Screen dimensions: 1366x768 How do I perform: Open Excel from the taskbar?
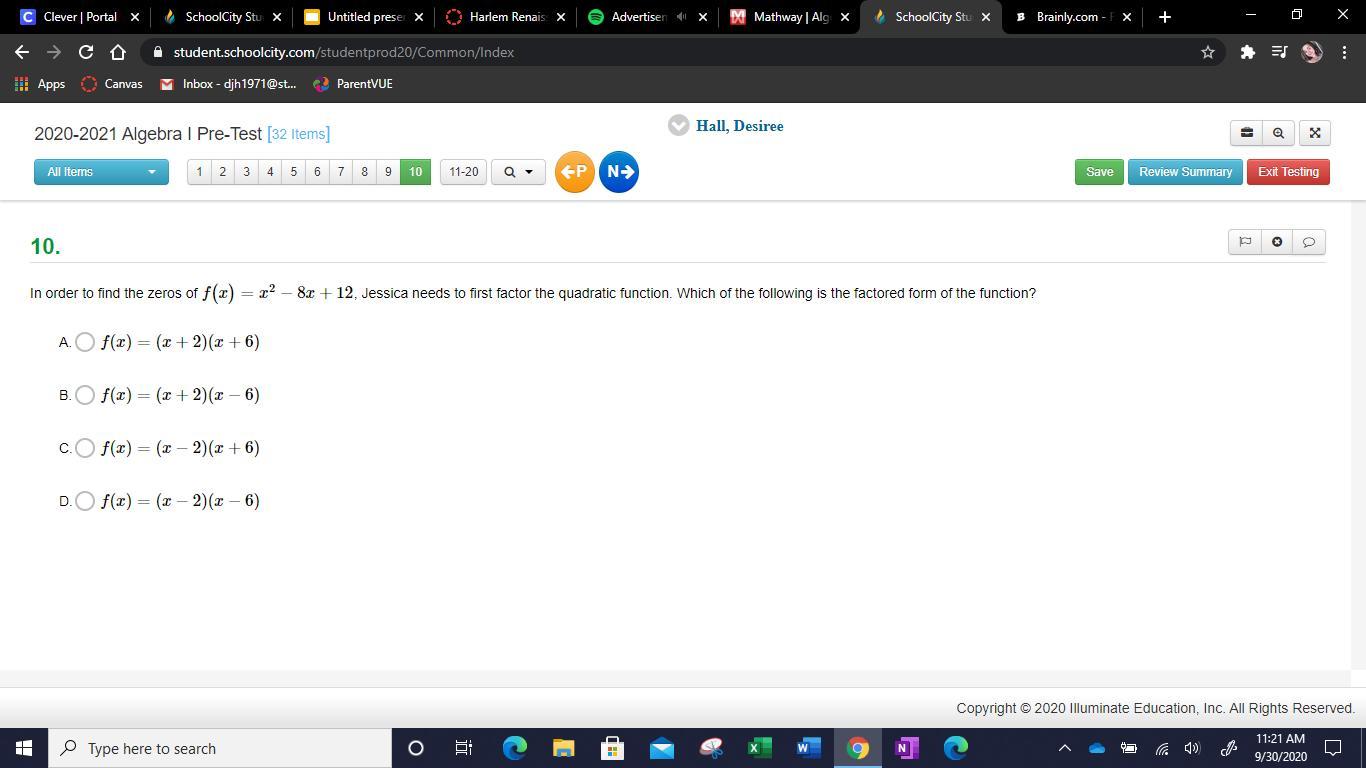[759, 748]
